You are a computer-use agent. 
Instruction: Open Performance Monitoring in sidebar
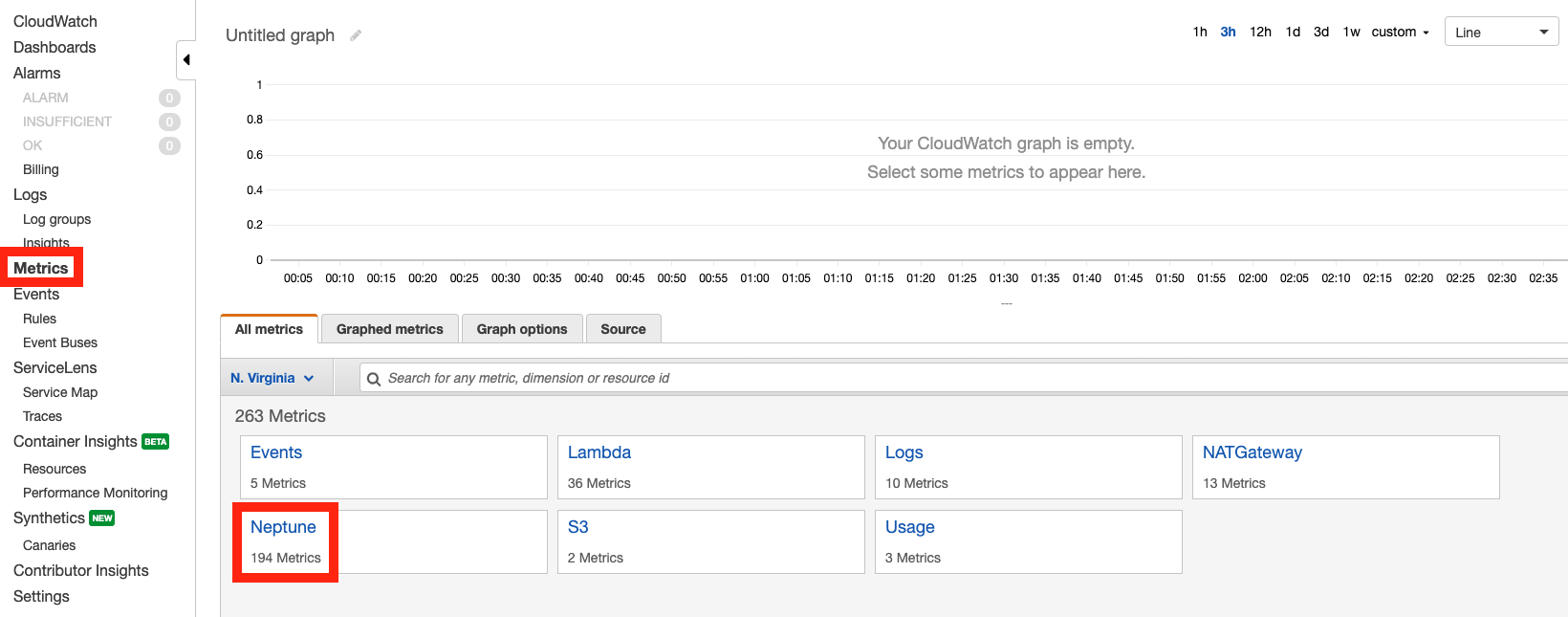(95, 493)
